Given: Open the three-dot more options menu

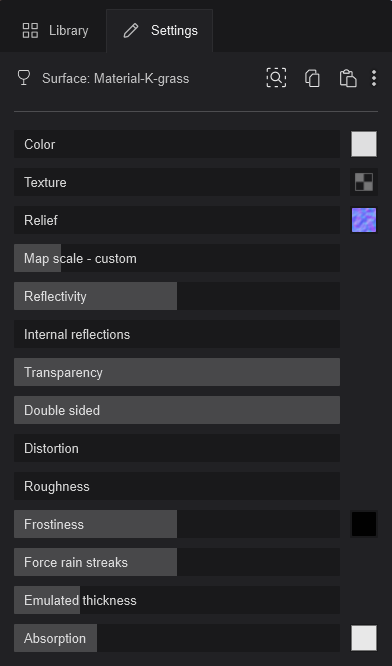Looking at the screenshot, I should (x=374, y=79).
